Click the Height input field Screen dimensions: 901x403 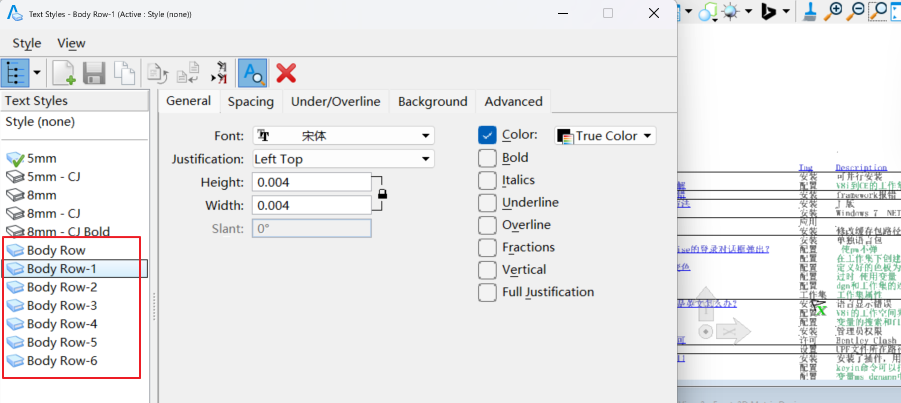click(x=312, y=182)
